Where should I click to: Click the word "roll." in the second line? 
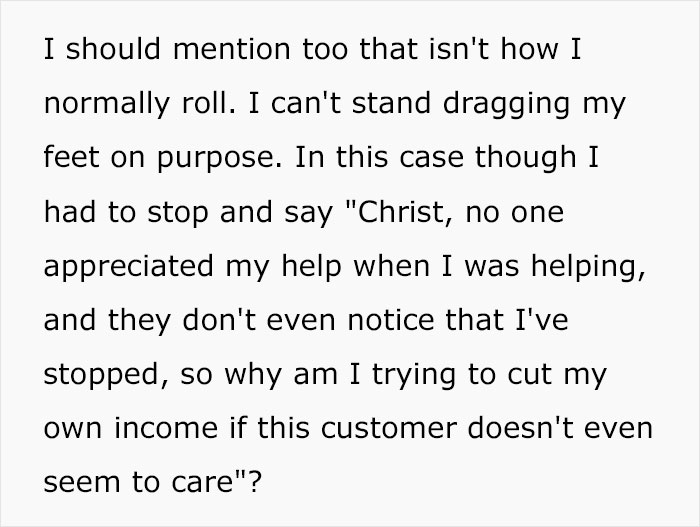pyautogui.click(x=208, y=105)
